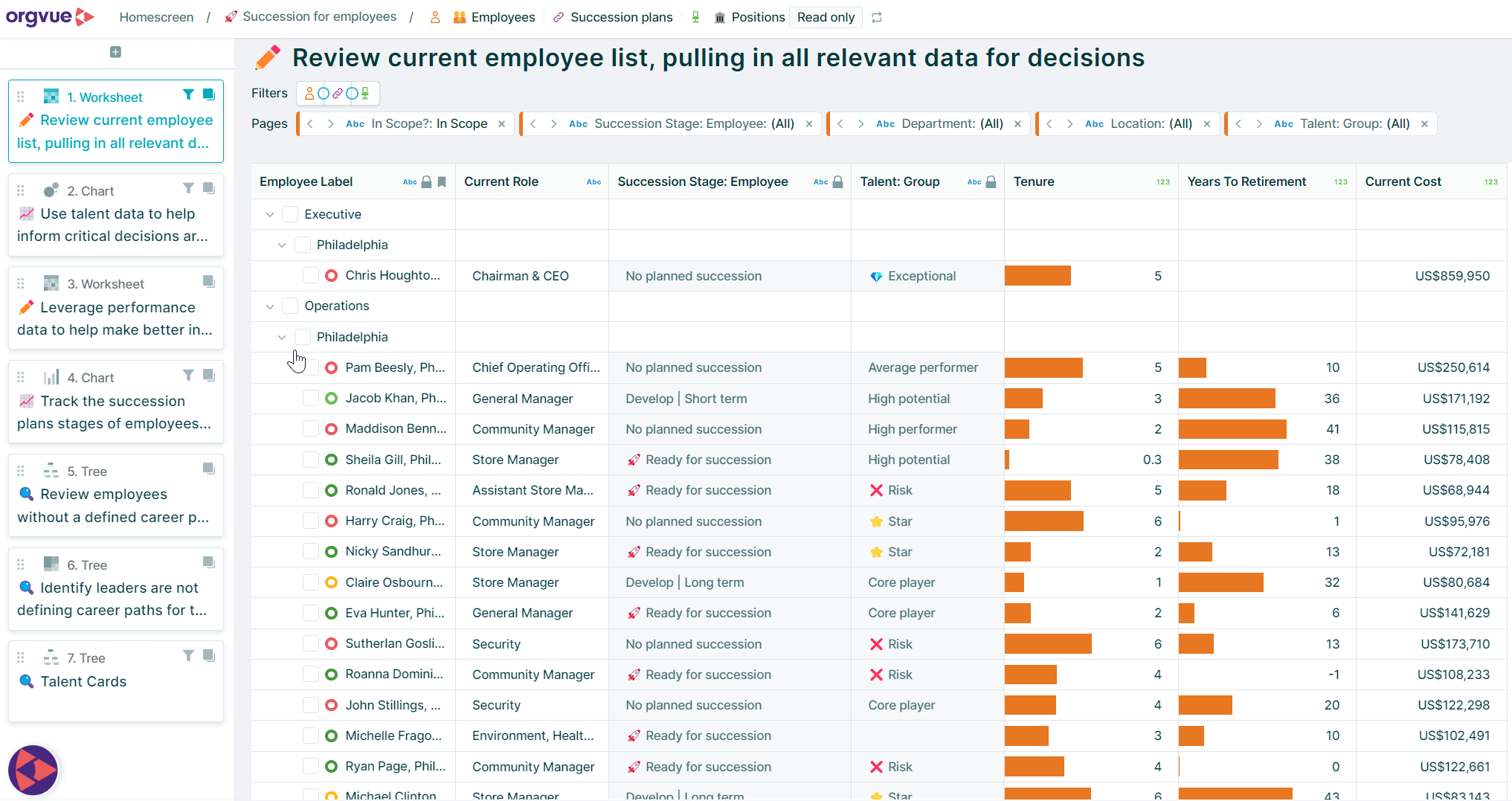1512x801 pixels.
Task: Click the lock icon in Talent: Group header
Action: (991, 182)
